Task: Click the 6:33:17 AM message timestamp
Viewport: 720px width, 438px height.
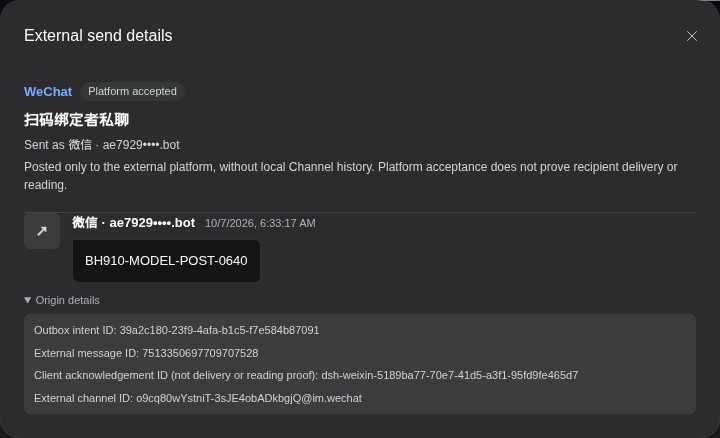Action: click(260, 223)
